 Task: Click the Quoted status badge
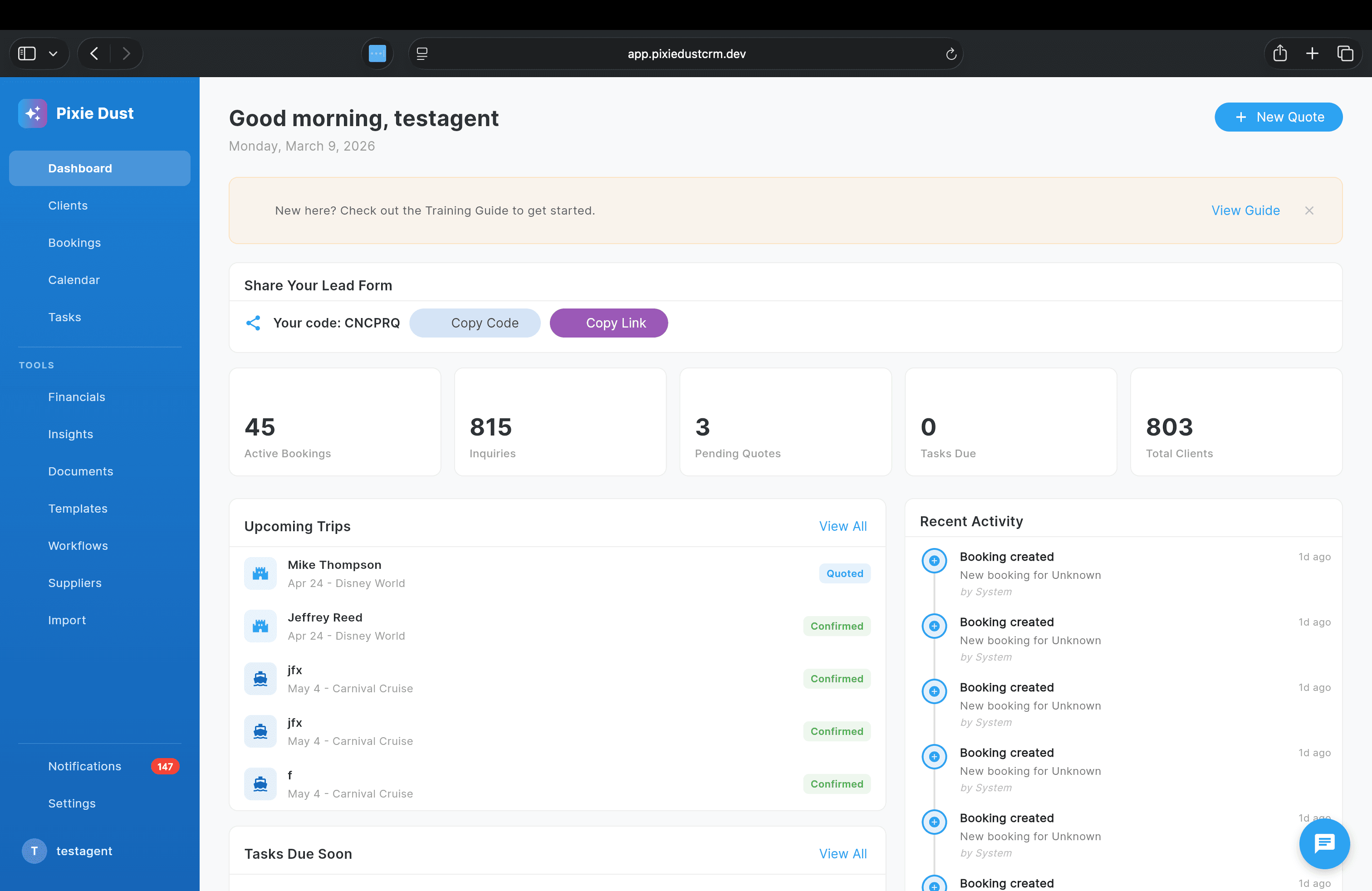point(844,573)
